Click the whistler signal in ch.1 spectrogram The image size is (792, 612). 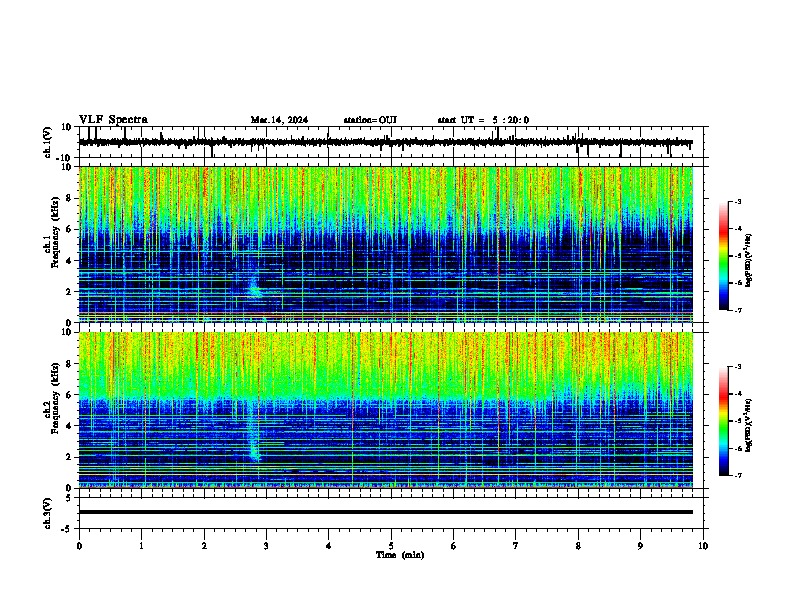click(x=255, y=288)
